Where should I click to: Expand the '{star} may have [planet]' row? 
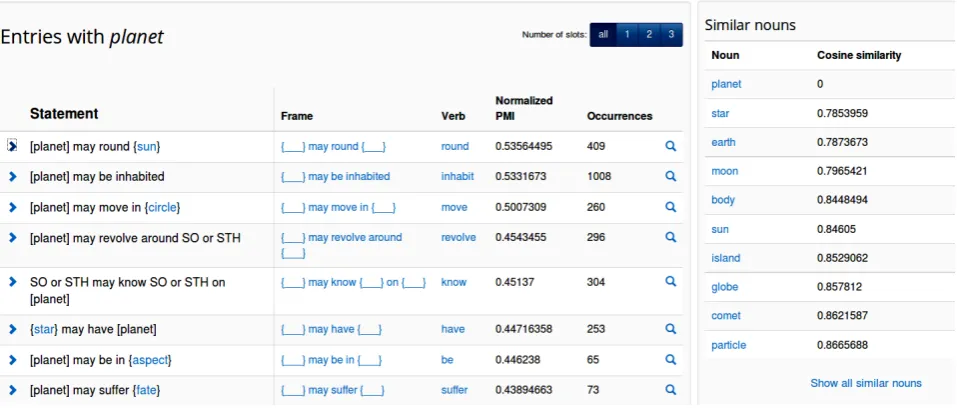(12, 329)
